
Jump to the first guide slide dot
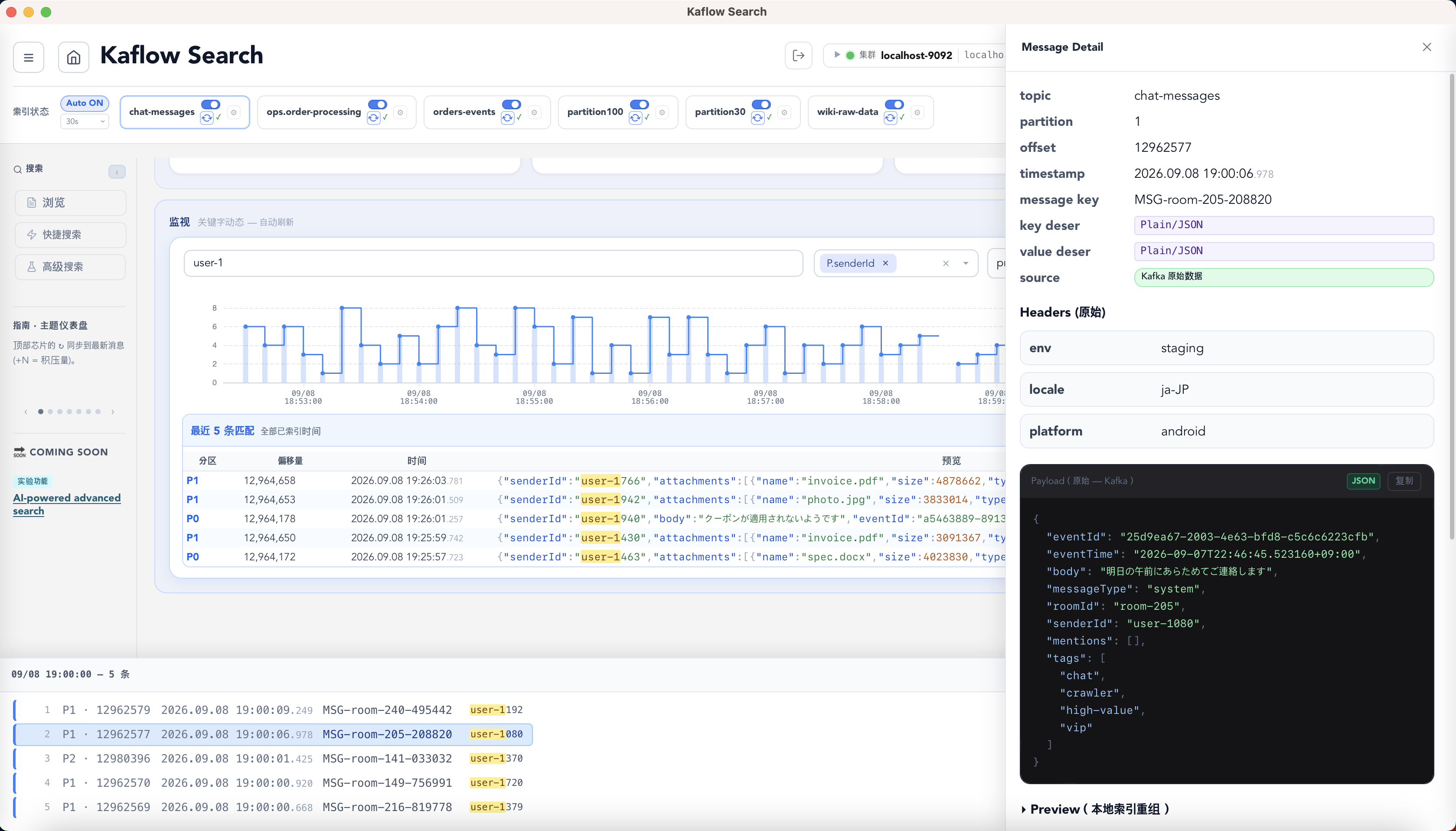[x=40, y=412]
